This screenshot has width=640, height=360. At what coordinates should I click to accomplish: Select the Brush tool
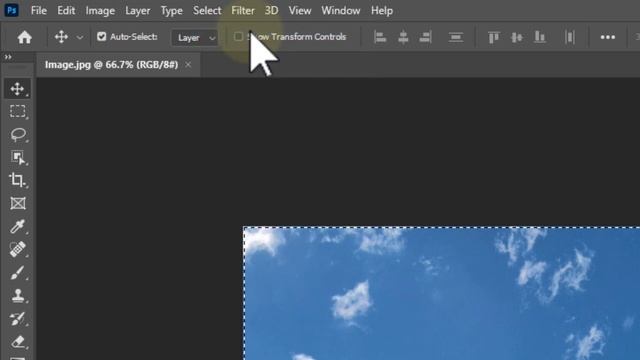(x=18, y=273)
